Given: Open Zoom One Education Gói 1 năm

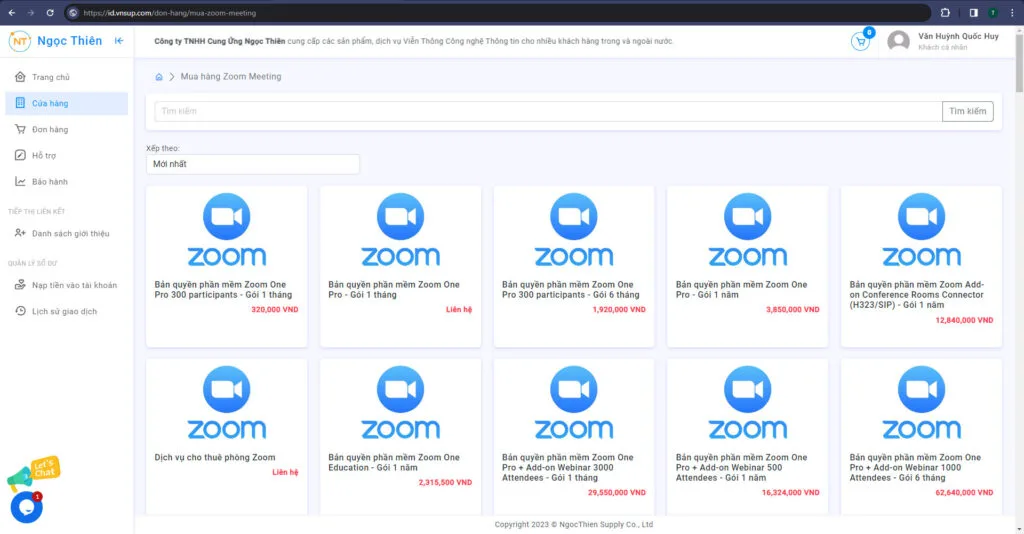Looking at the screenshot, I should point(394,463).
